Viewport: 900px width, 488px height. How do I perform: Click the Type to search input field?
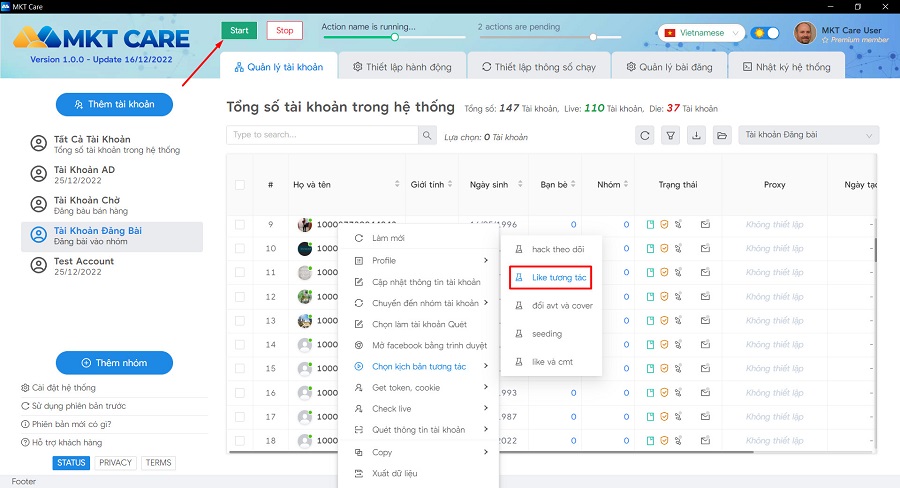tap(322, 136)
